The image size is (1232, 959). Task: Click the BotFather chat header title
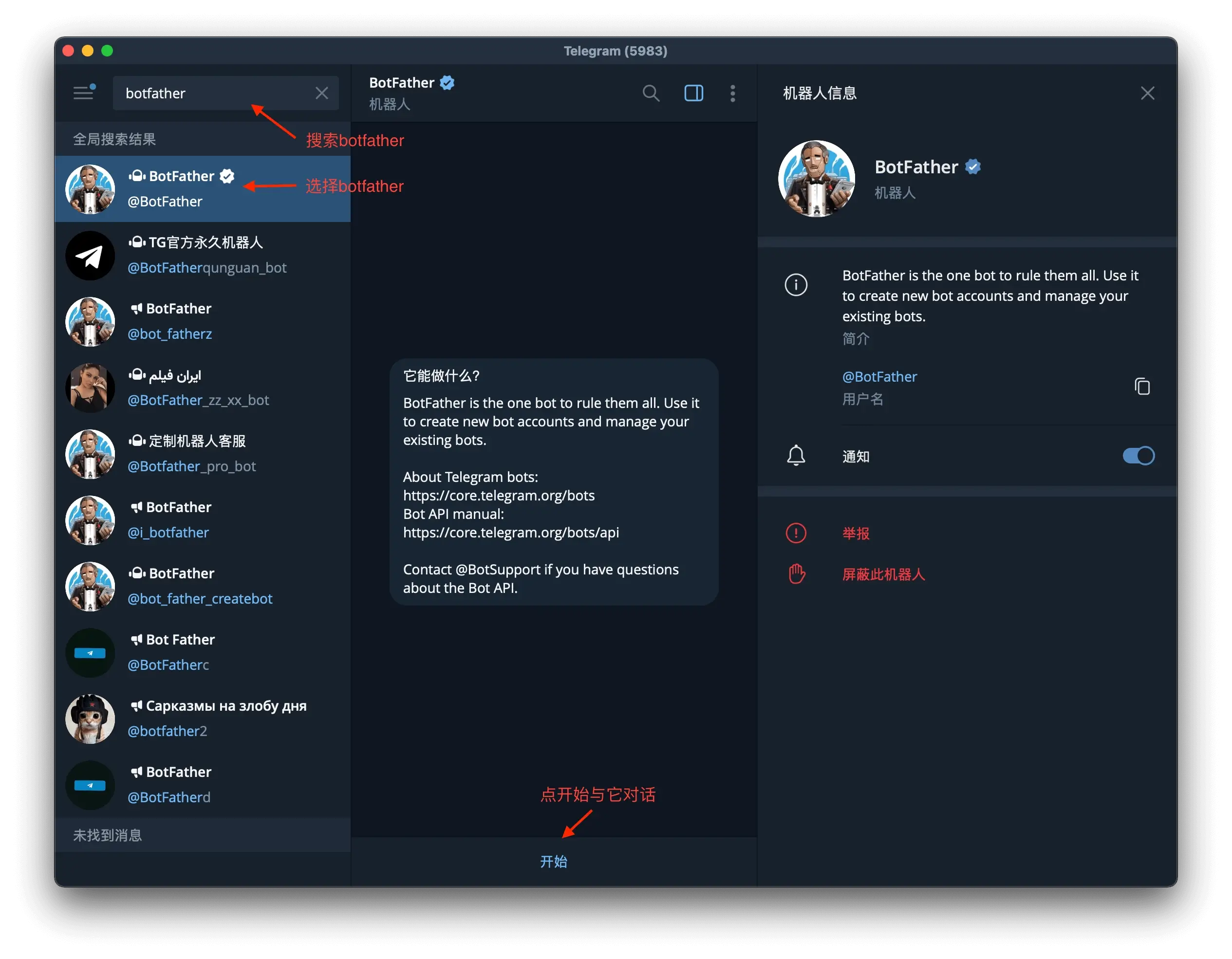tap(402, 82)
